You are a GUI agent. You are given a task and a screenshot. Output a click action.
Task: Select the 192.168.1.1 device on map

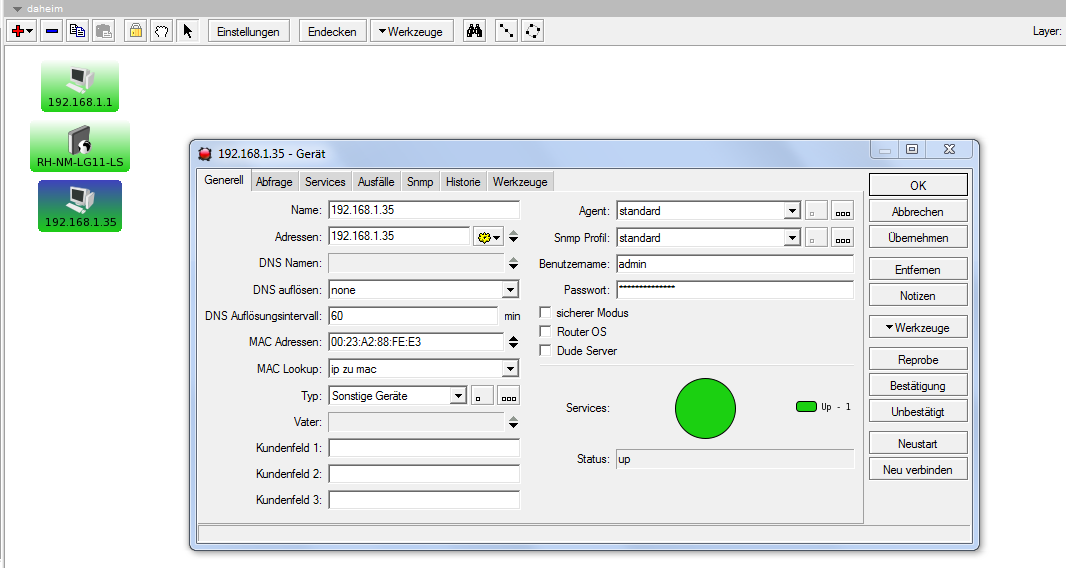80,85
